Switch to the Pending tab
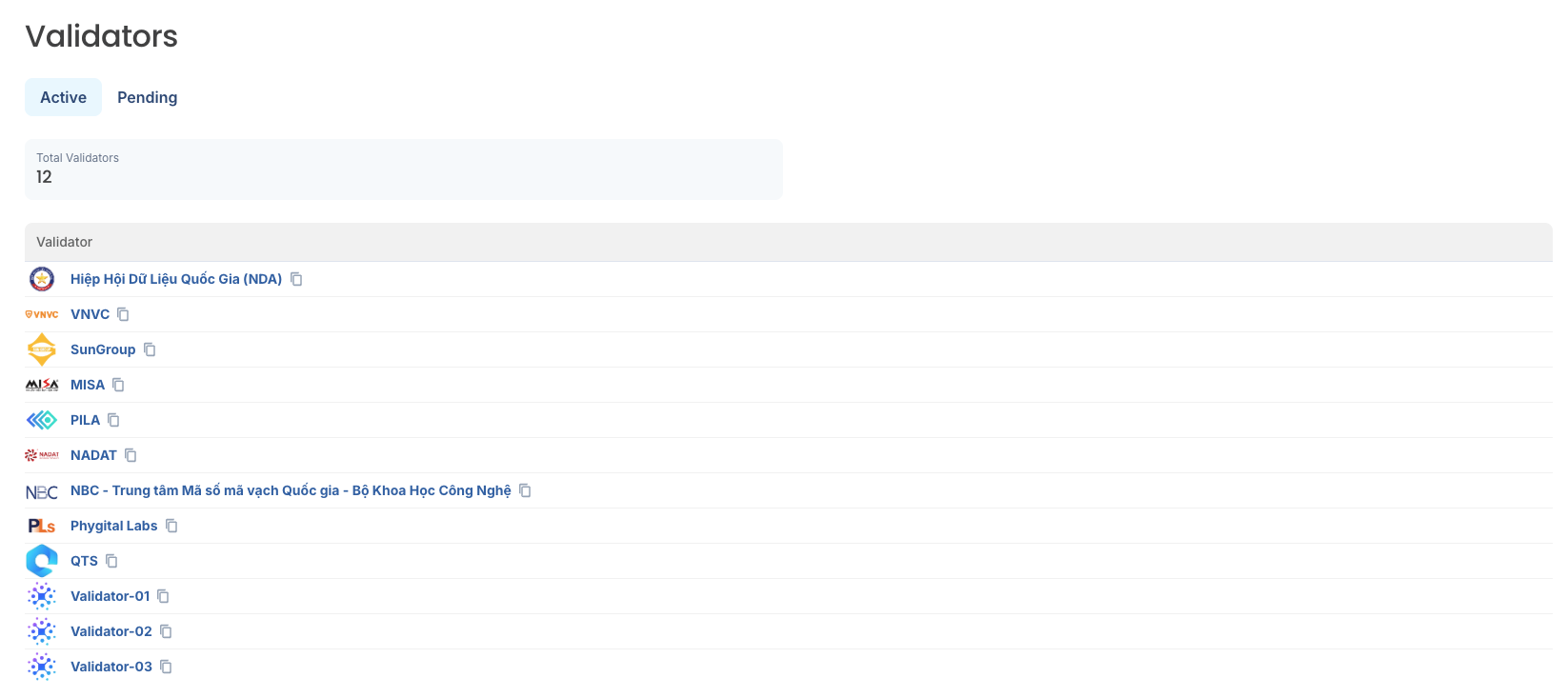Image resolution: width=1568 pixels, height=698 pixels. [147, 97]
